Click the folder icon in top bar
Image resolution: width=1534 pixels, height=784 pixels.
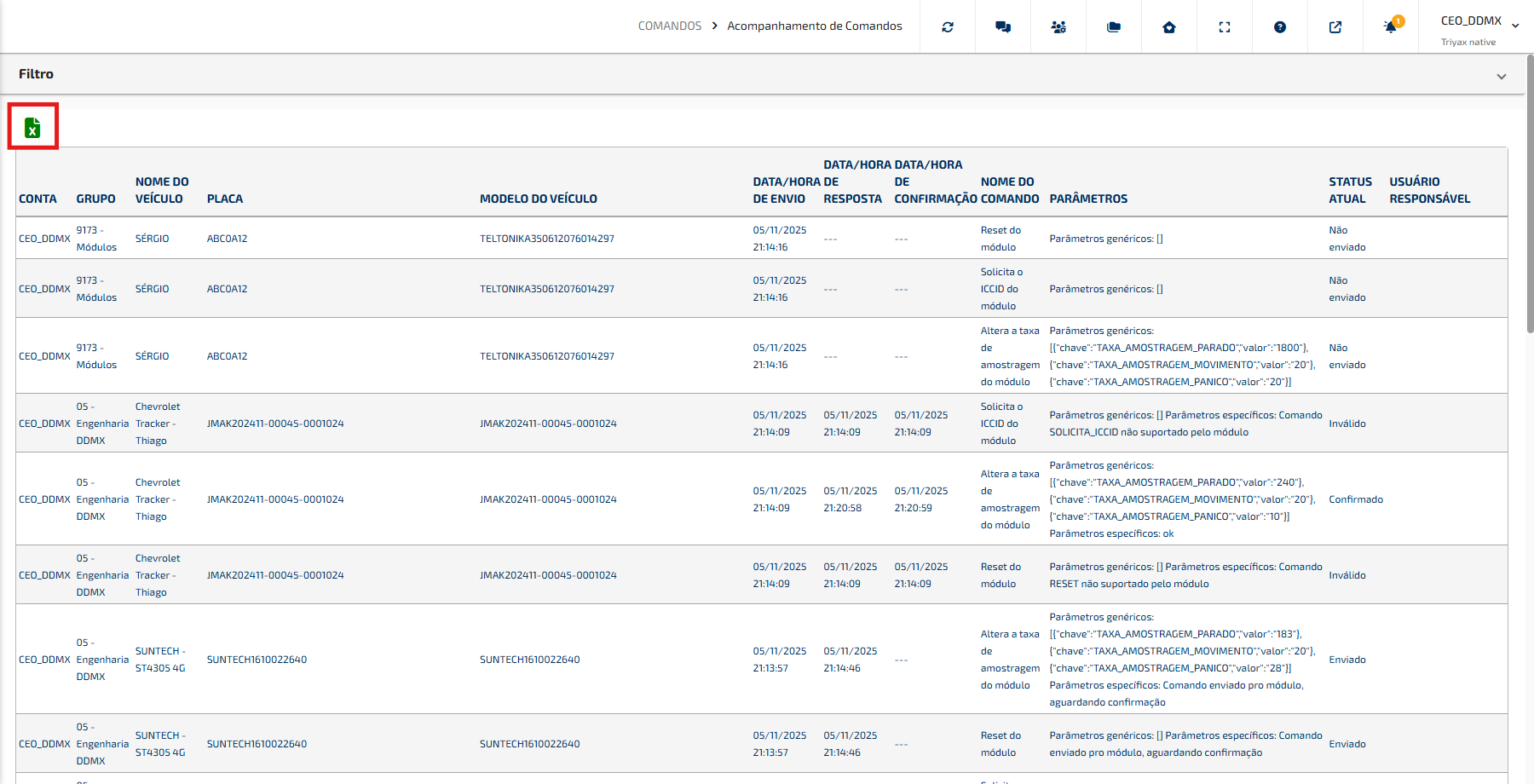point(1114,27)
